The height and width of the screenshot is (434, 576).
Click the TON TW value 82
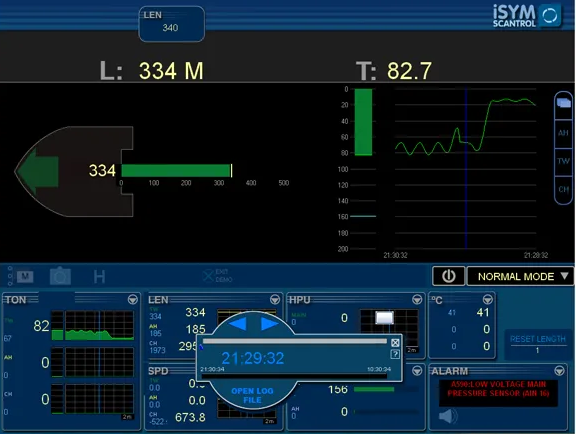(x=41, y=326)
